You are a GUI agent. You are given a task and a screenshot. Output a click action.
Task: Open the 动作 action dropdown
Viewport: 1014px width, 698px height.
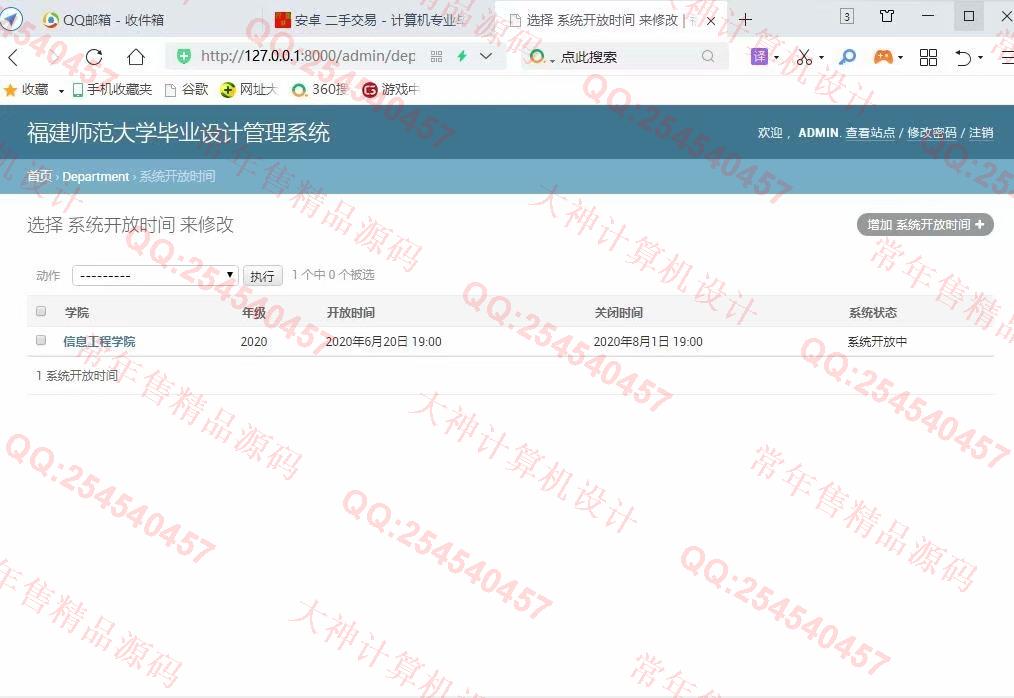click(155, 276)
